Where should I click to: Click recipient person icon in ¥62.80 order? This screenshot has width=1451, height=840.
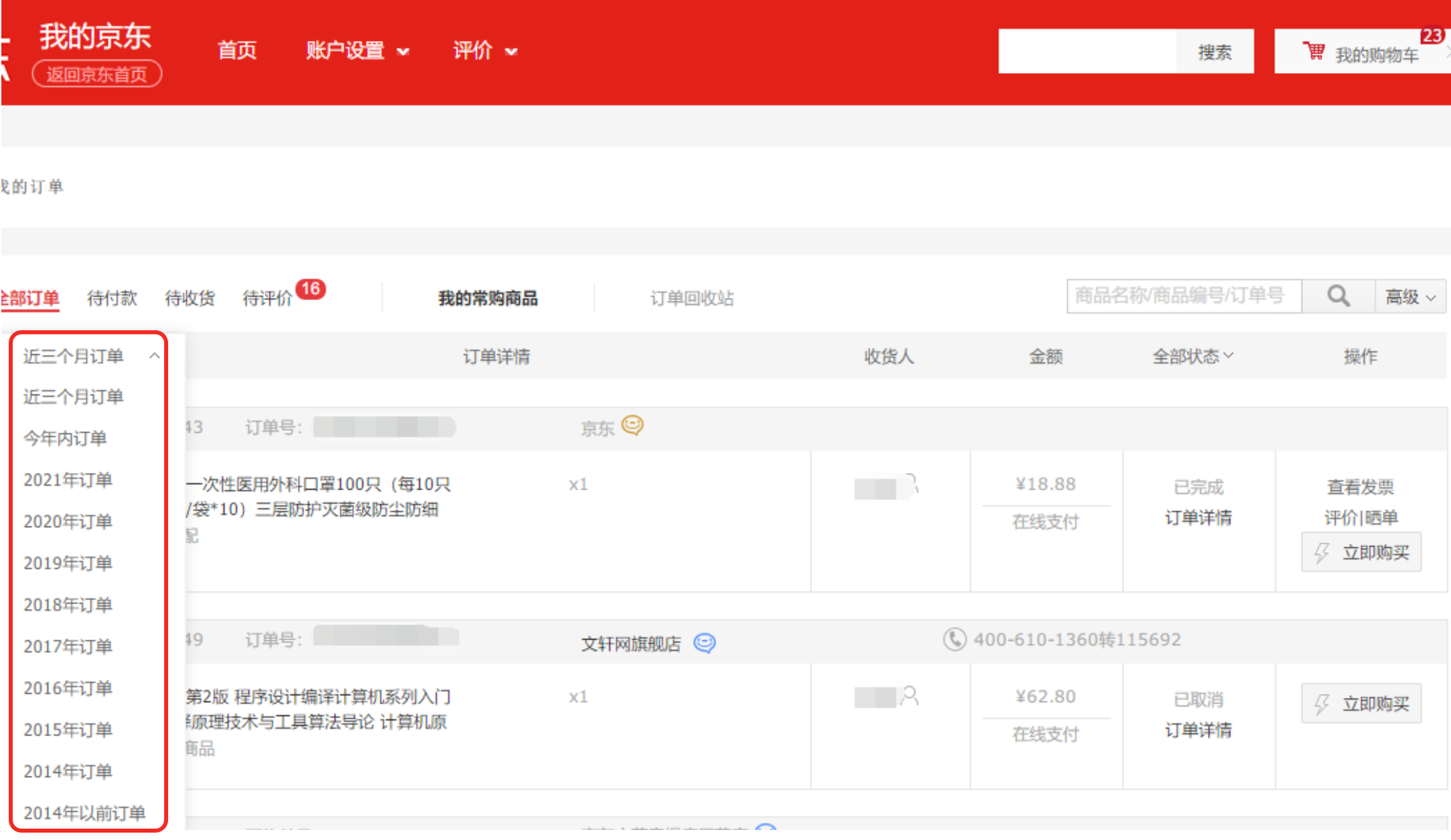point(910,696)
